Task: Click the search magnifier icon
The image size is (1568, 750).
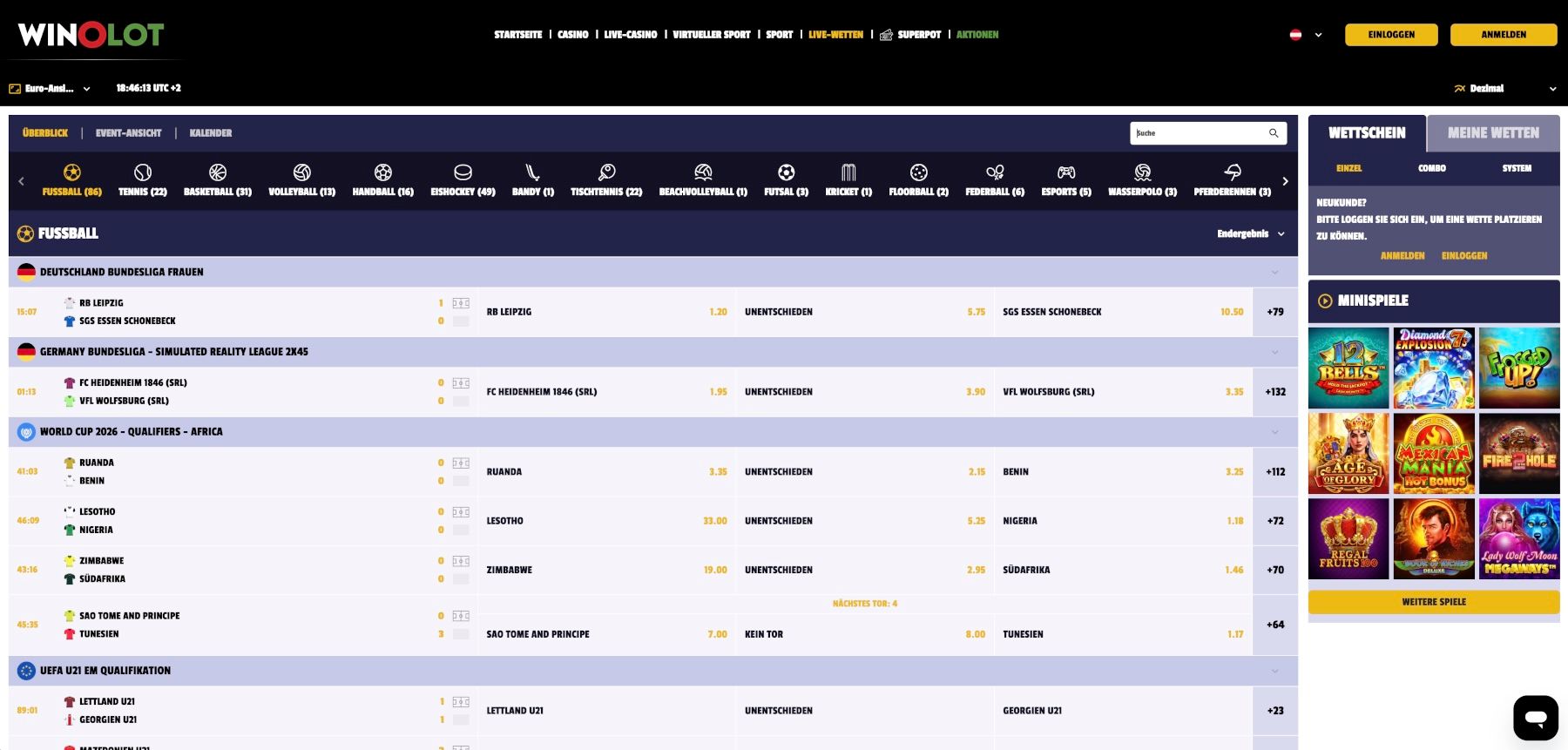Action: click(x=1274, y=133)
